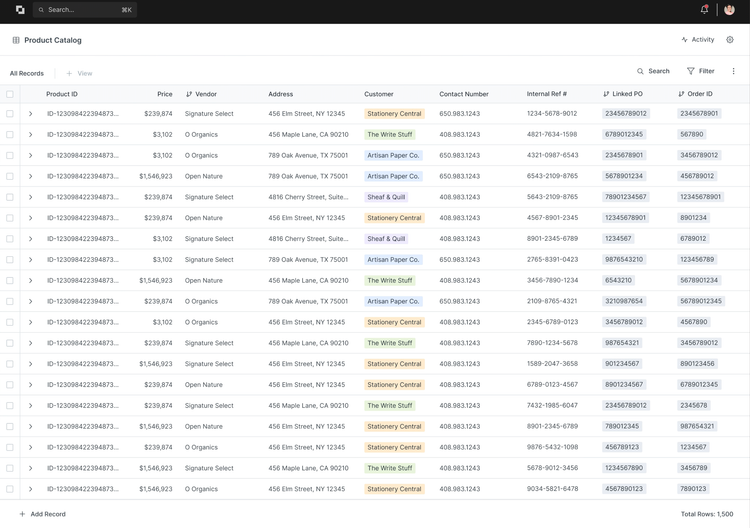Click the Total Rows: 1,500 text
Screen dimensions: 750x528
click(707, 514)
